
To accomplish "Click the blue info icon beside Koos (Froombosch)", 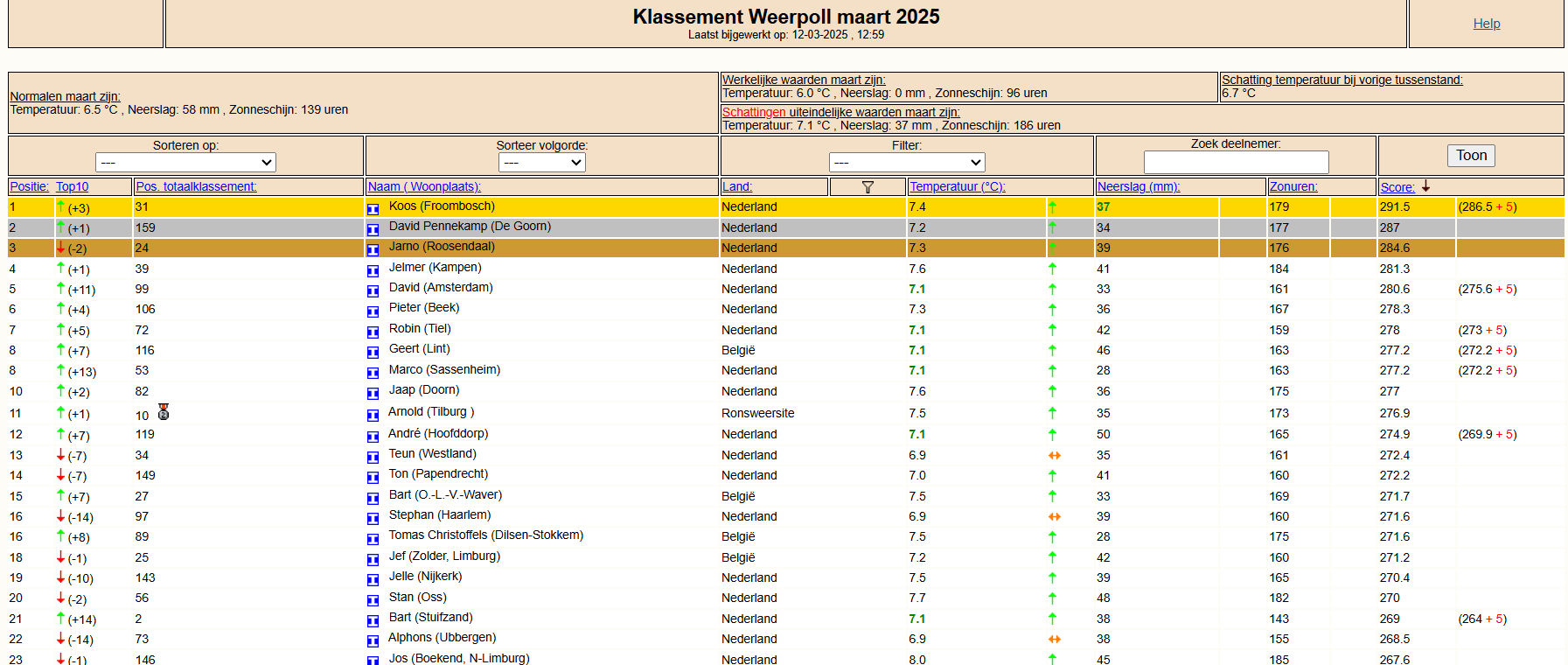I will click(x=373, y=208).
